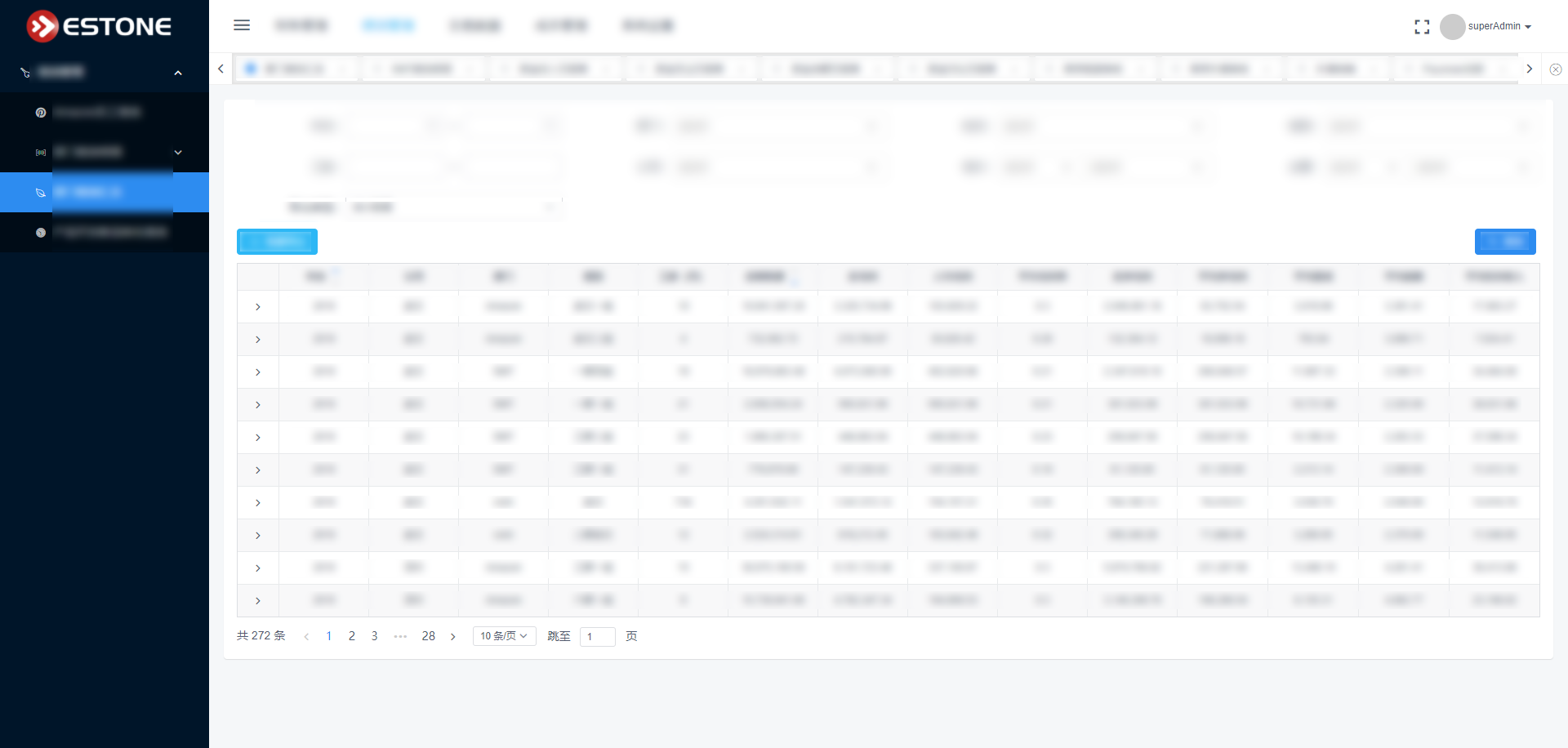Go to the previous page of results
This screenshot has width=1568, height=748.
306,636
